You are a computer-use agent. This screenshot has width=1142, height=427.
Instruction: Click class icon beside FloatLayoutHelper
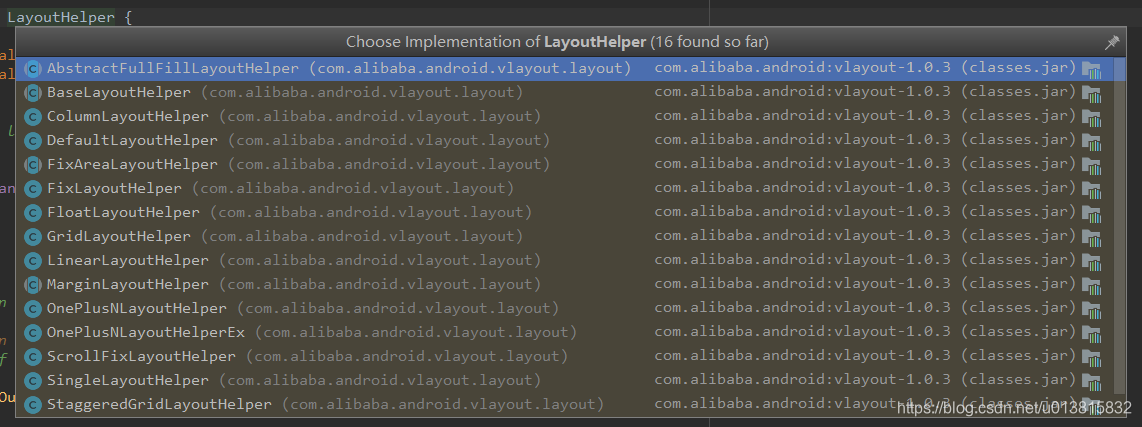point(32,214)
